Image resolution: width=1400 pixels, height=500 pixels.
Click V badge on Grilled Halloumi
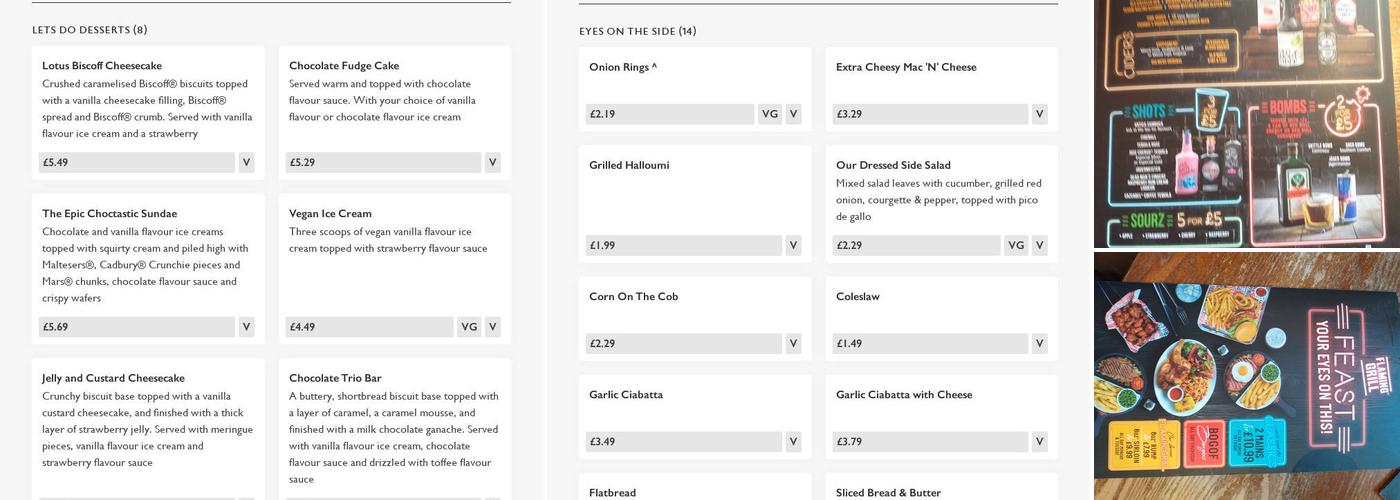[793, 246]
